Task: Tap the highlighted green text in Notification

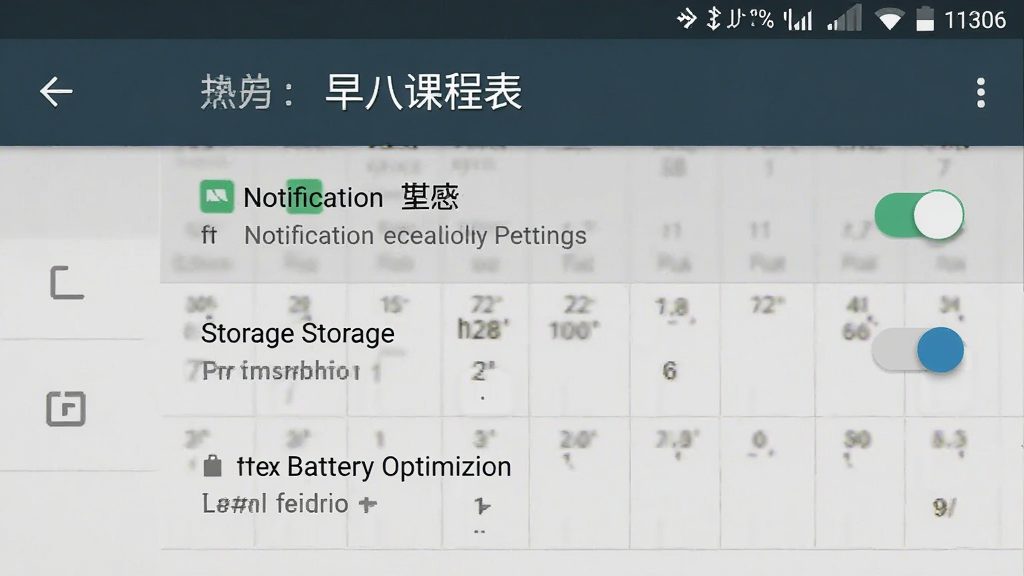Action: coord(304,197)
